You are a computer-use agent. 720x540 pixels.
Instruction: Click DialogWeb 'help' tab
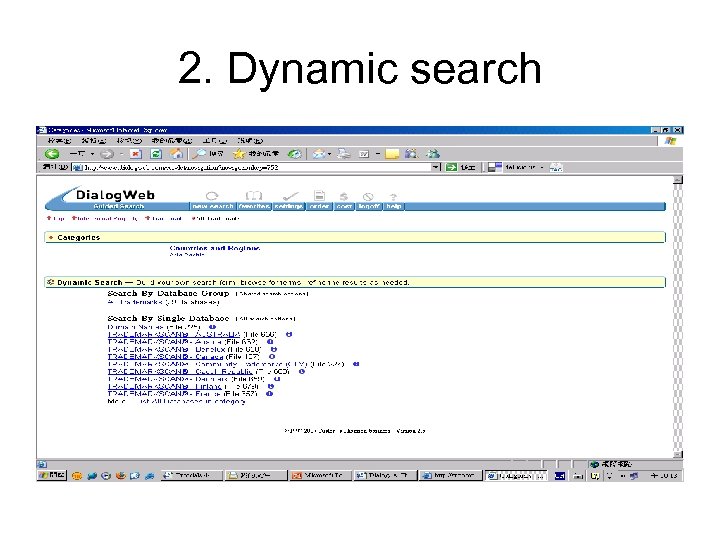coord(394,207)
